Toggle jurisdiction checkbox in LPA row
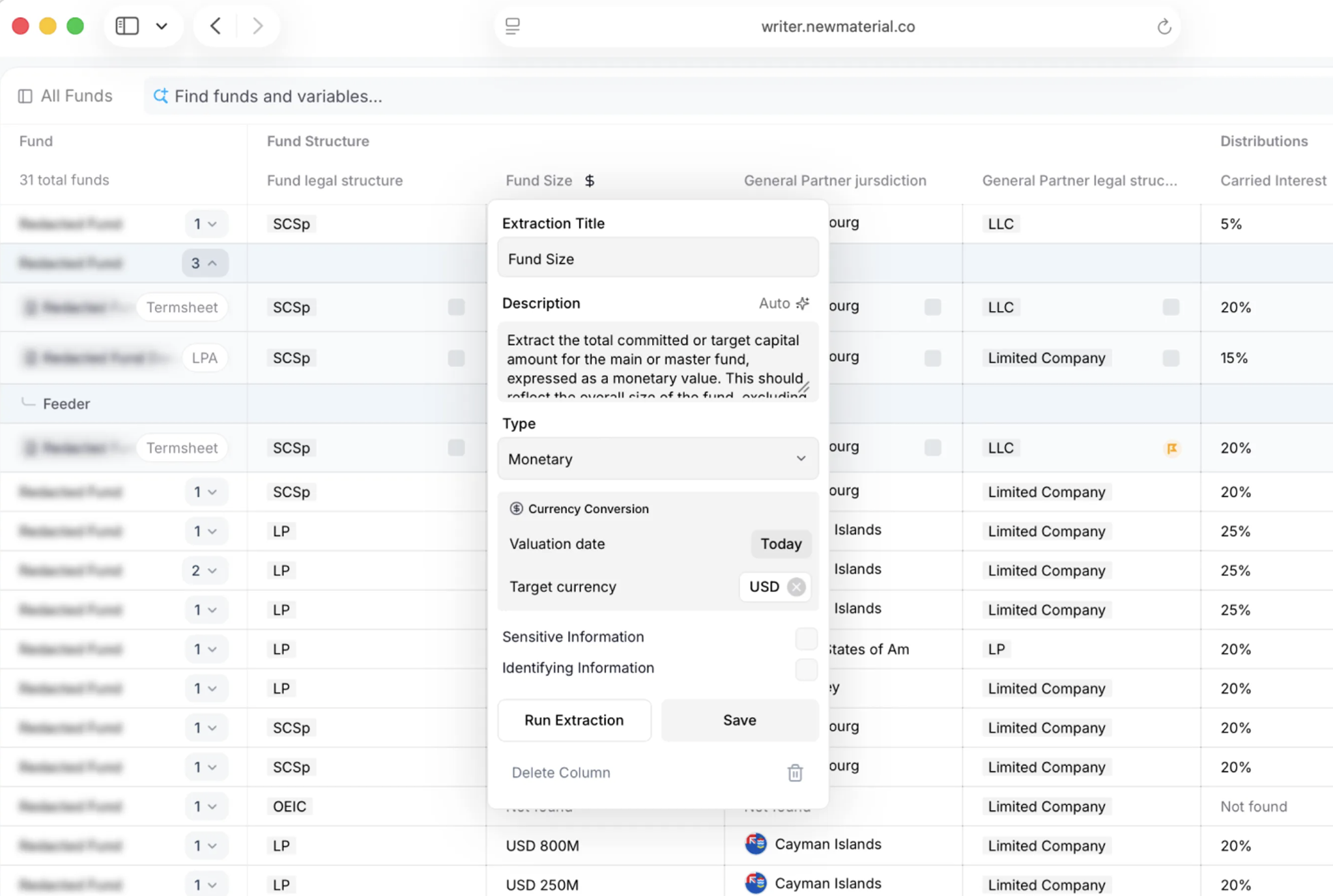This screenshot has height=896, width=1333. 932,357
